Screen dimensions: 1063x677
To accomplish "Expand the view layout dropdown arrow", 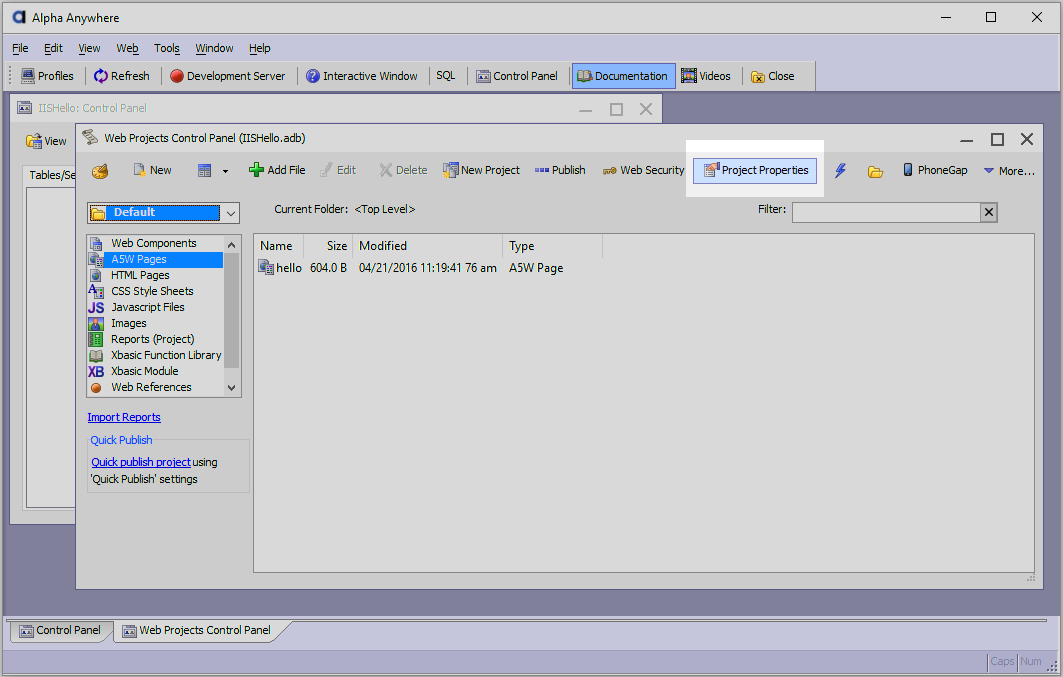I will click(225, 171).
